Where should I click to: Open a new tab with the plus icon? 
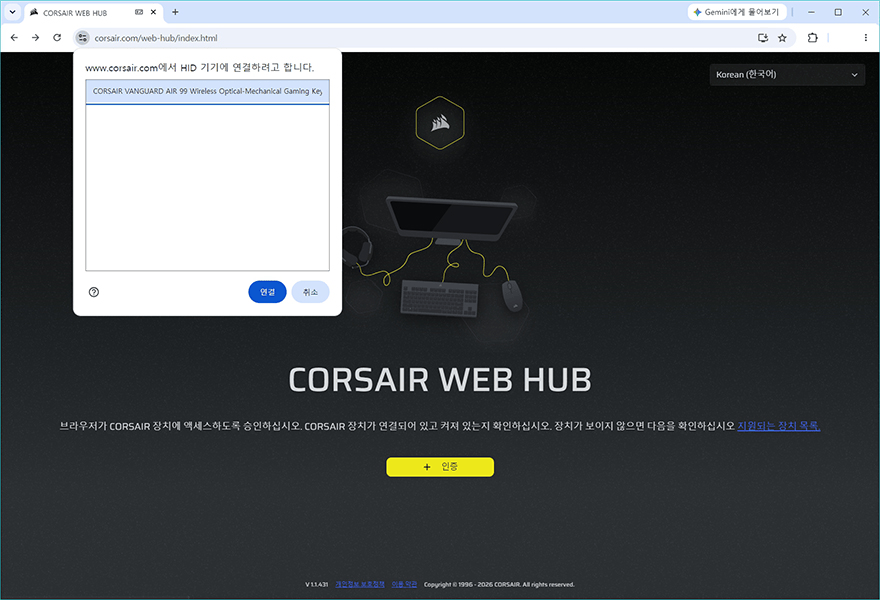pos(175,12)
